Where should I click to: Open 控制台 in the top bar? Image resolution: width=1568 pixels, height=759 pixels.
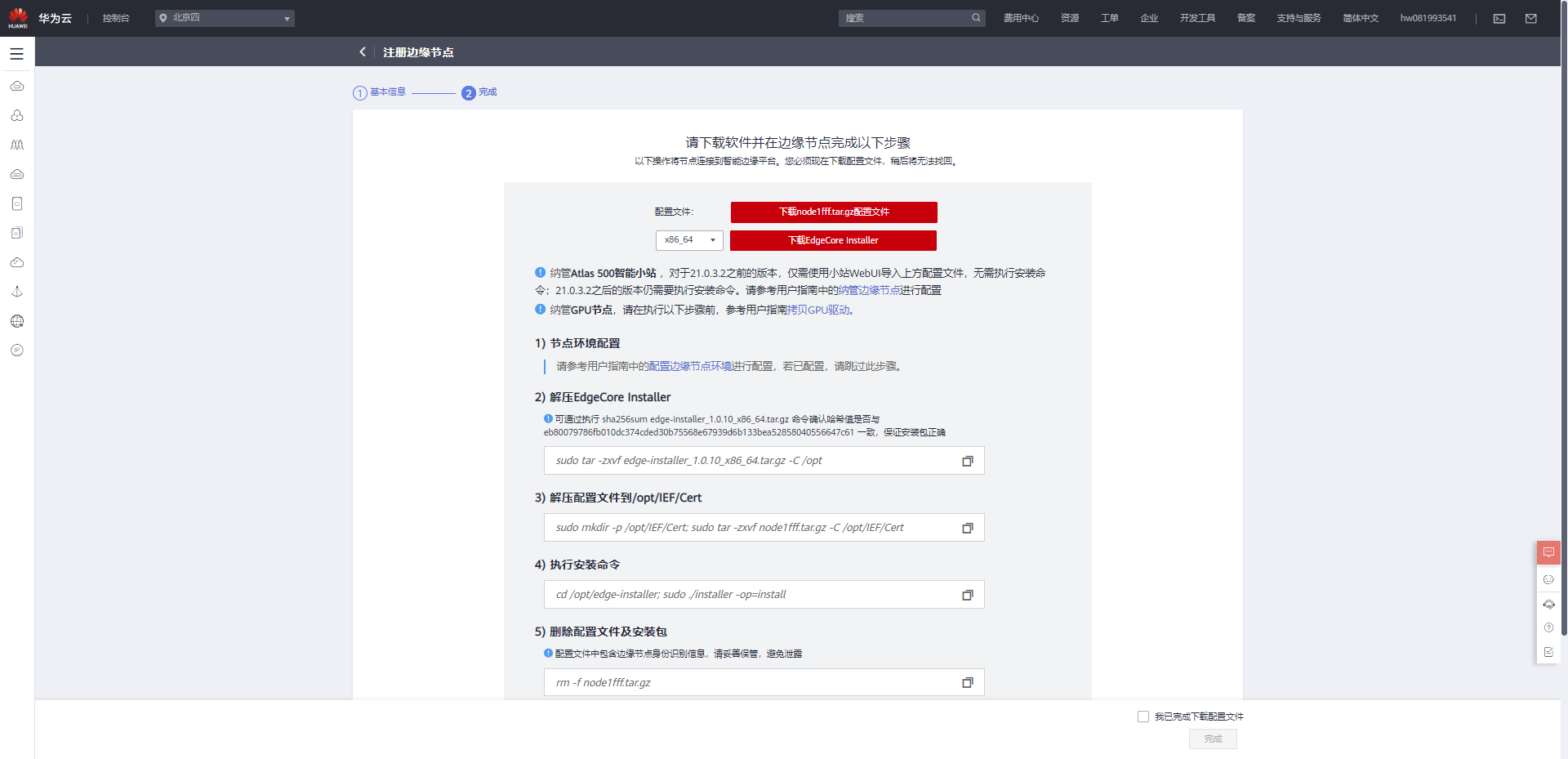[x=116, y=18]
